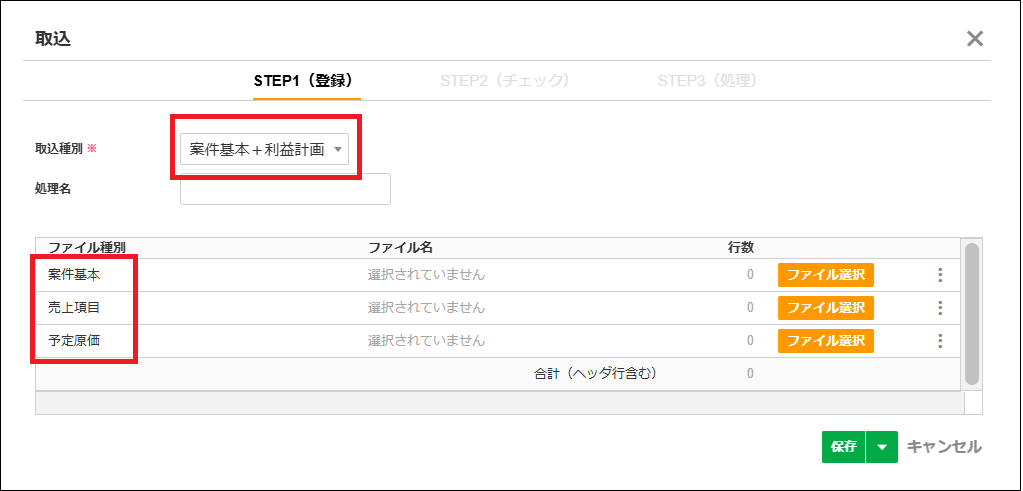Select the 売上項目 row label
Viewport: 1023px width, 491px height.
(x=74, y=308)
